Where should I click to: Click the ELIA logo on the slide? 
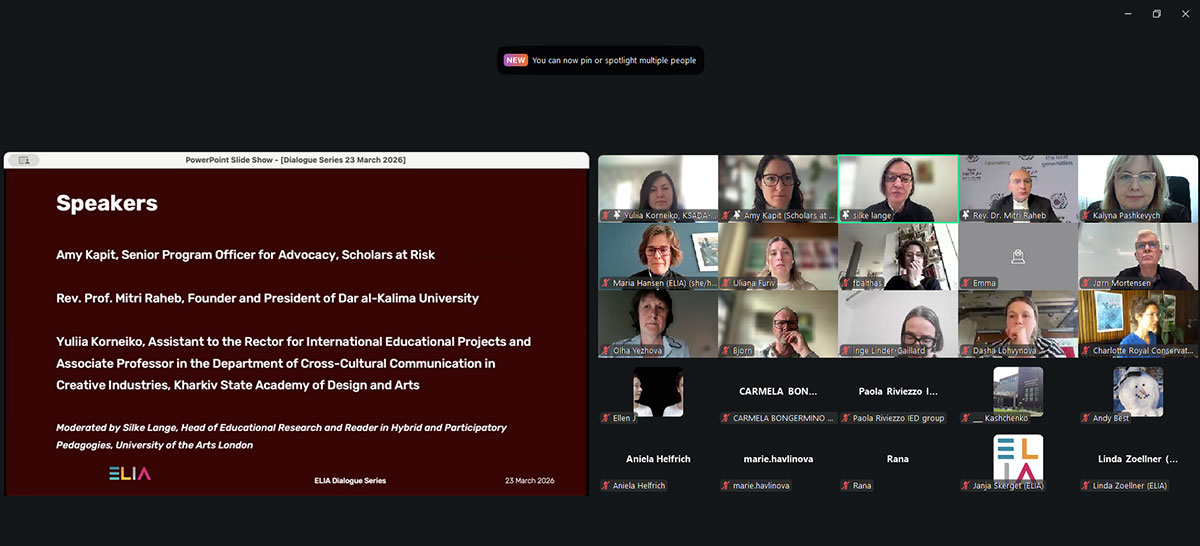(x=130, y=474)
